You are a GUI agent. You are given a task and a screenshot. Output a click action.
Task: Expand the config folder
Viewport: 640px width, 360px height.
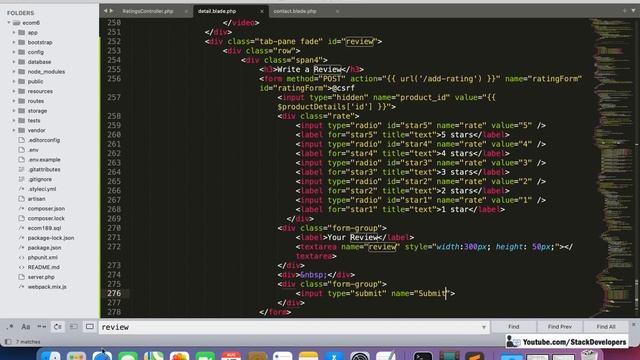[x=14, y=52]
